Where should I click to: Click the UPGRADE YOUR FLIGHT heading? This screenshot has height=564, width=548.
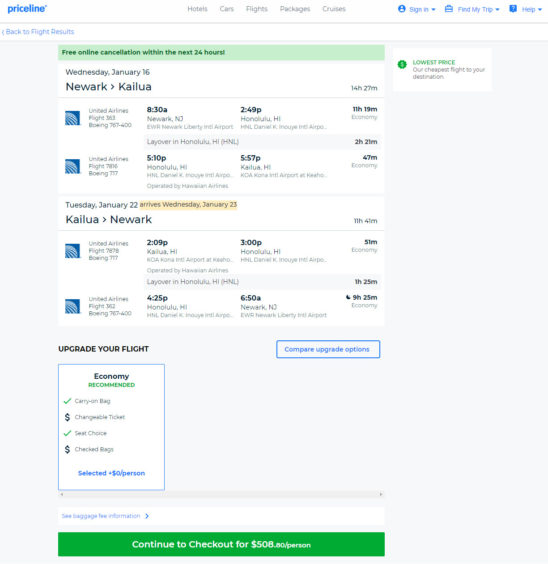(104, 349)
